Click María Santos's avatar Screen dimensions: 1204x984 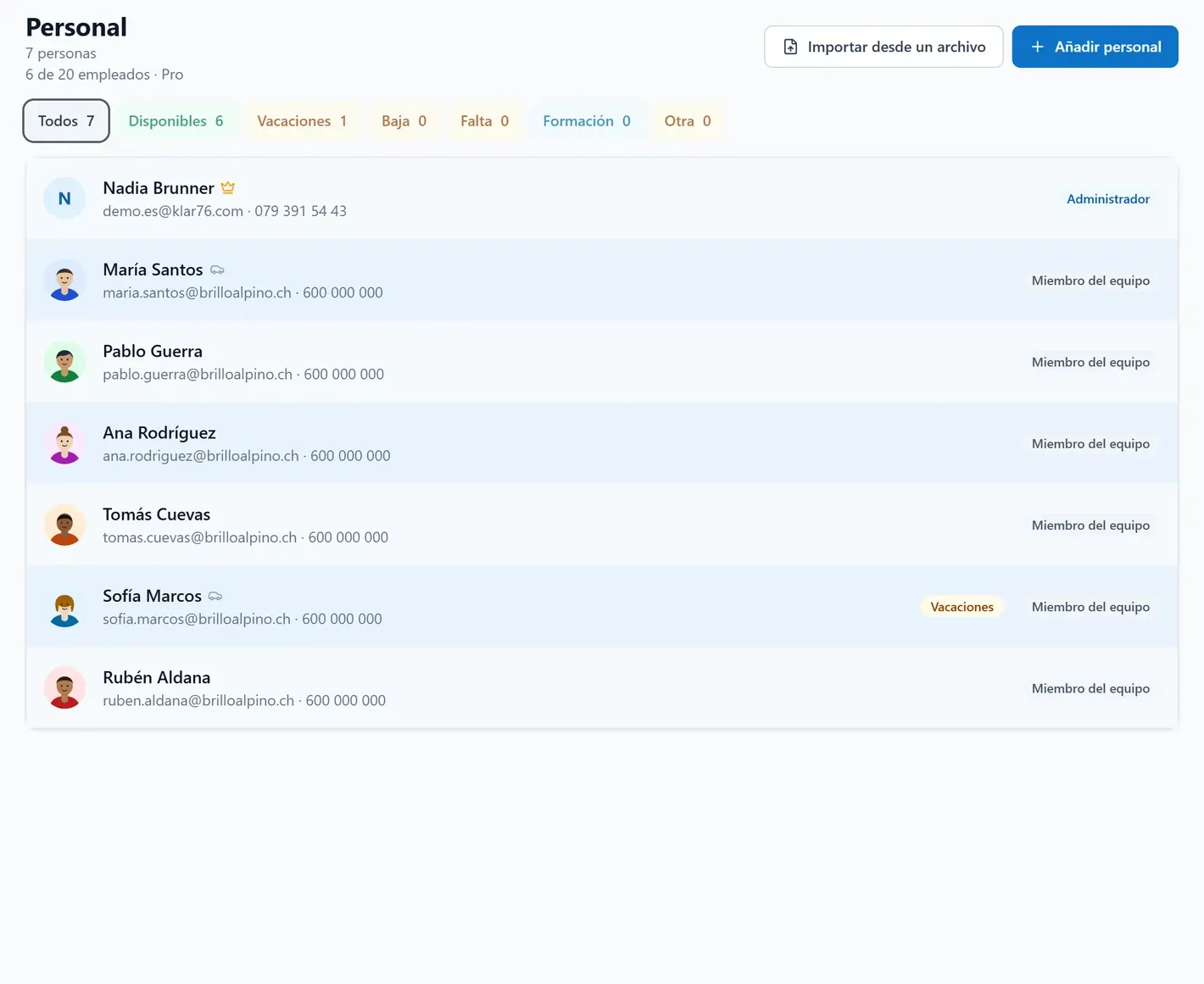[x=64, y=281]
